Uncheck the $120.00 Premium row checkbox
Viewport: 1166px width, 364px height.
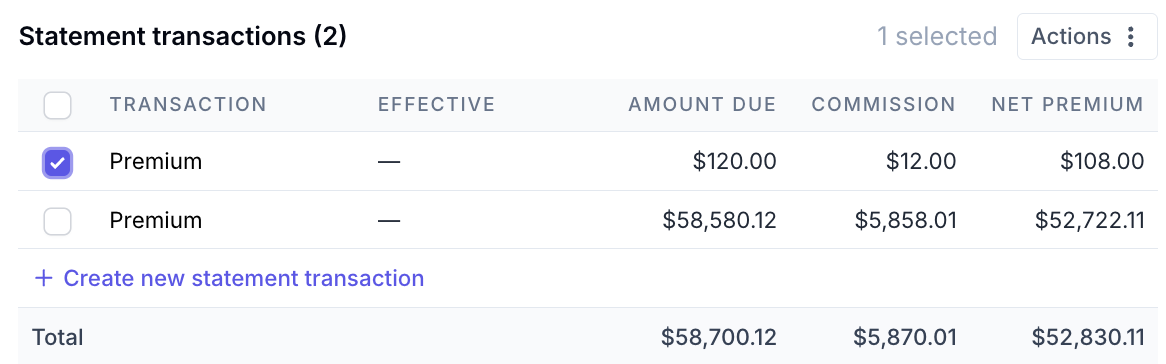click(57, 163)
